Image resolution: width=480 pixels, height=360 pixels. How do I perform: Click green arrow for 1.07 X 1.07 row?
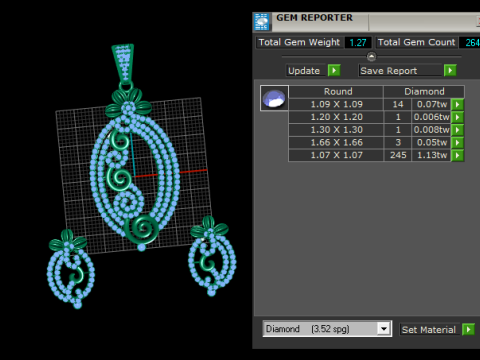tap(457, 155)
